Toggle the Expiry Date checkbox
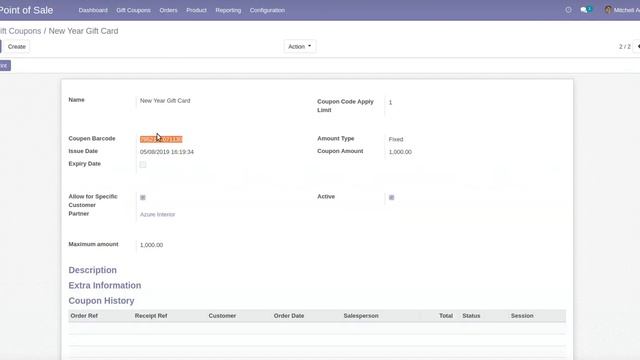Screen dimensions: 640x360 click(143, 164)
